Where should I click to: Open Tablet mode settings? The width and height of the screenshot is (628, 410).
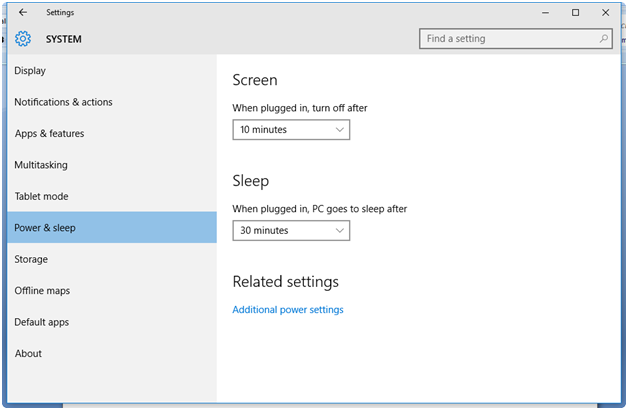click(x=41, y=197)
